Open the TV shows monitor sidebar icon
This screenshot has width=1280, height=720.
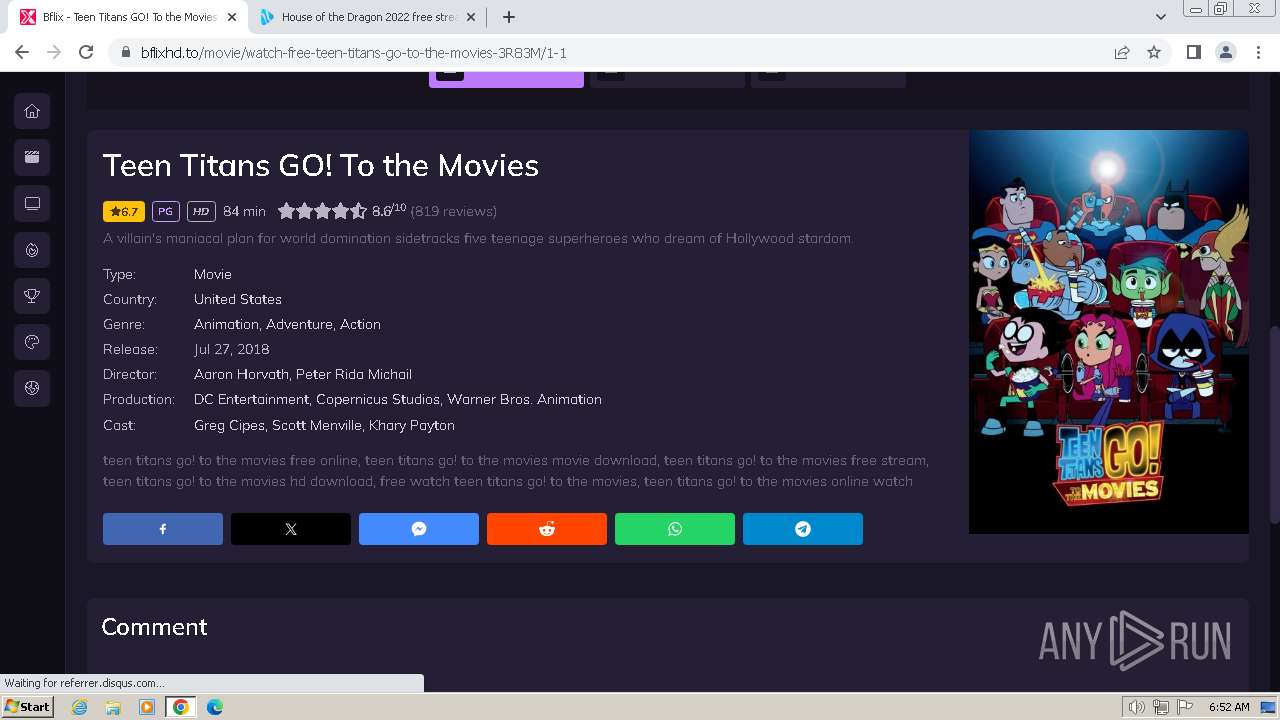click(32, 203)
